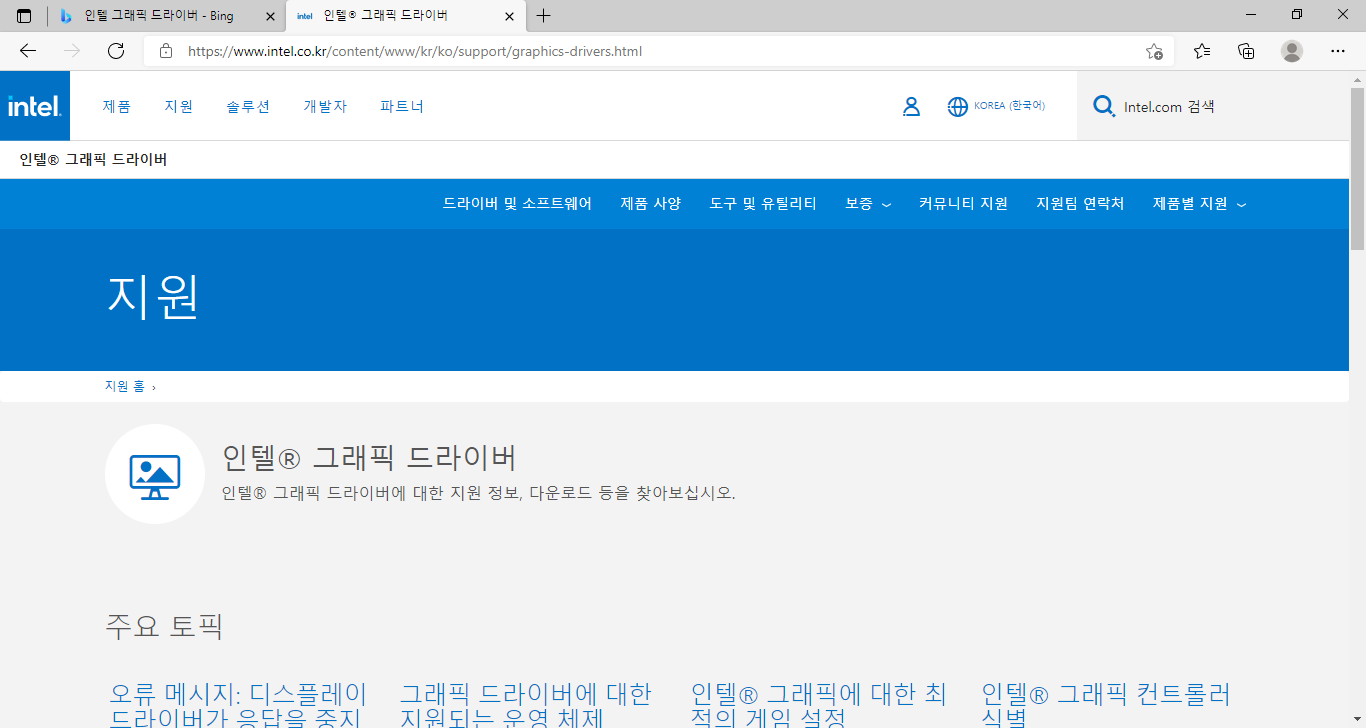Viewport: 1366px width, 728px height.
Task: Click the magnifier search icon
Action: pyautogui.click(x=1104, y=106)
